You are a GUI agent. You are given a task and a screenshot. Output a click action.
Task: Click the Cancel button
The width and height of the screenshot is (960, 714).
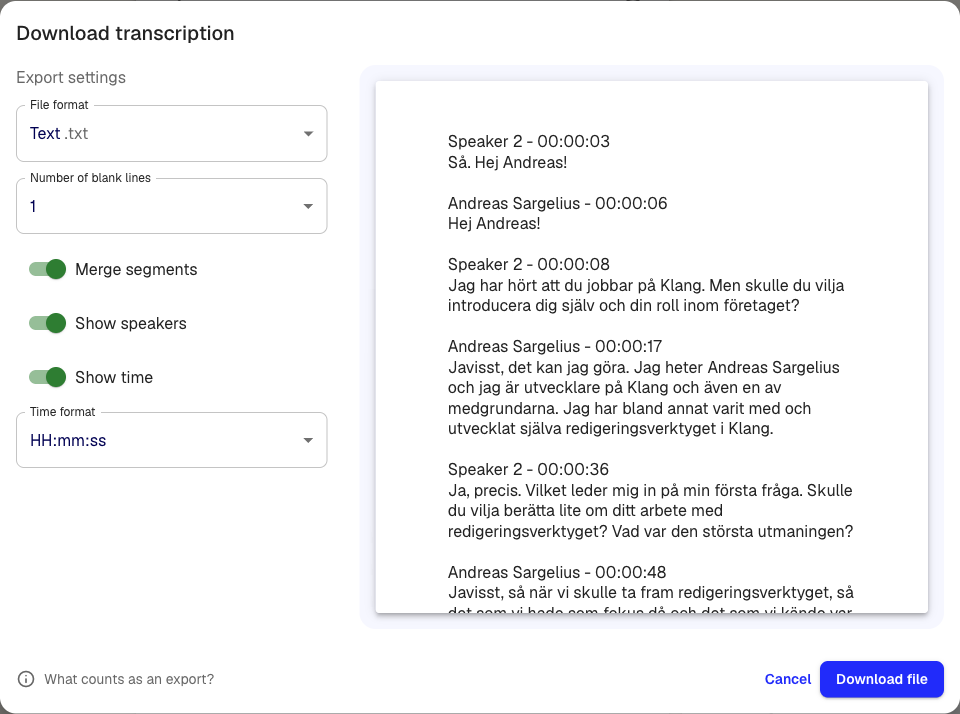(787, 679)
